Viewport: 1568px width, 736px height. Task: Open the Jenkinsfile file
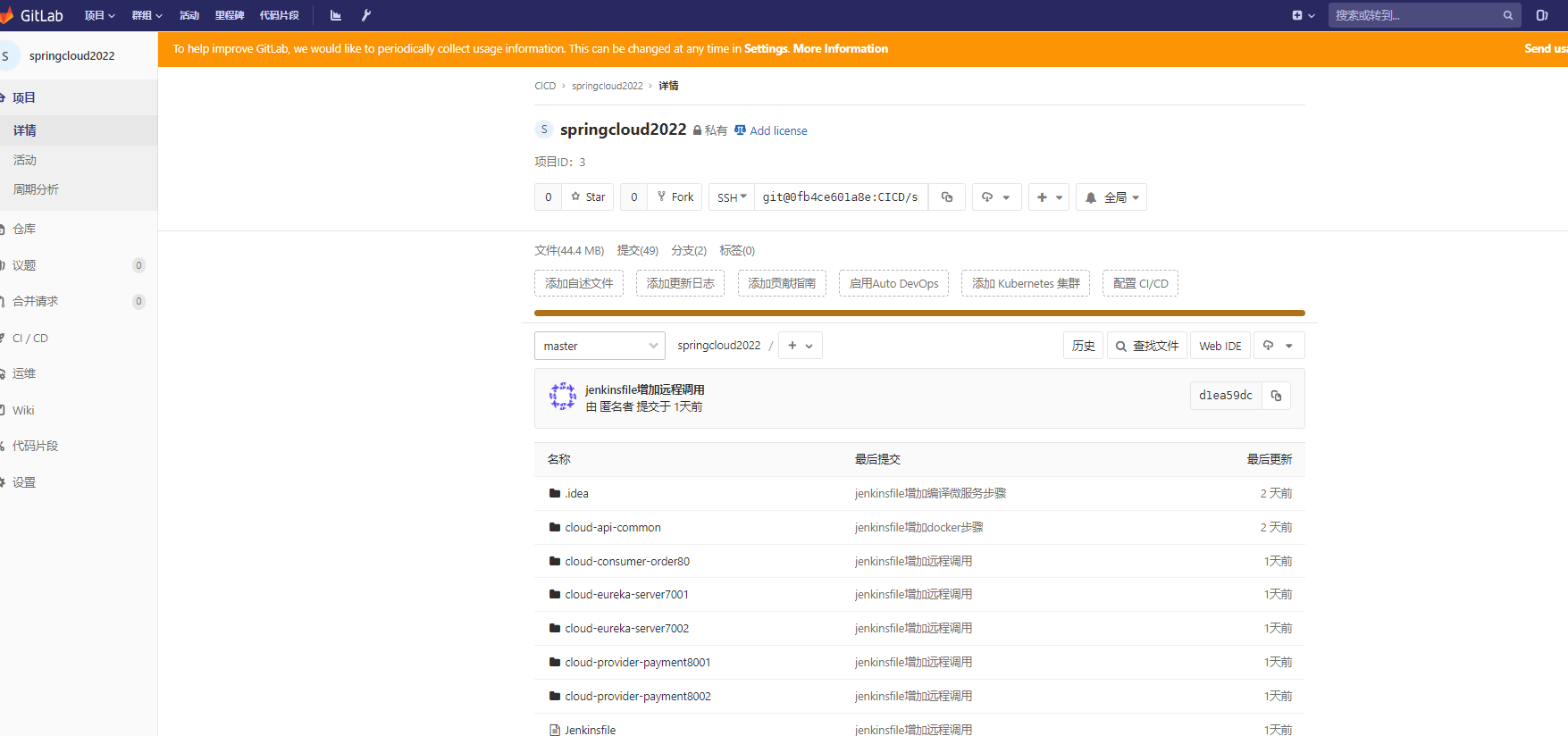tap(590, 730)
